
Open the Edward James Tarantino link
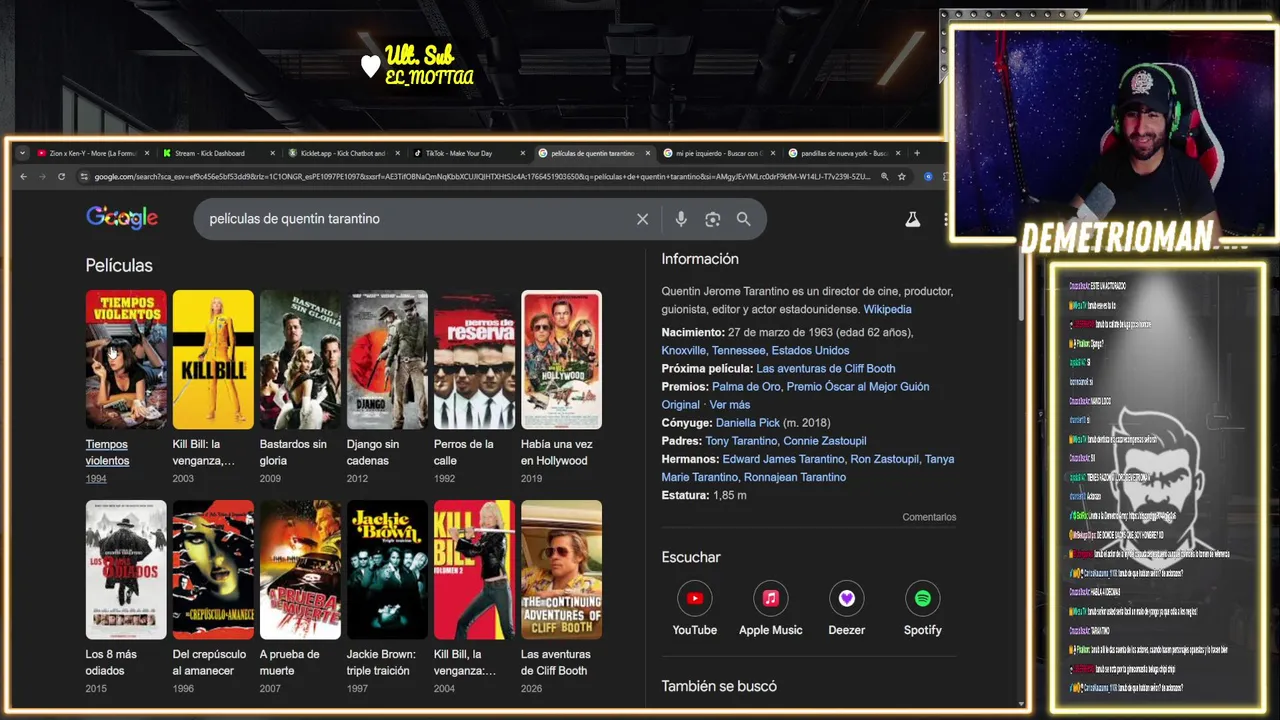(x=783, y=458)
